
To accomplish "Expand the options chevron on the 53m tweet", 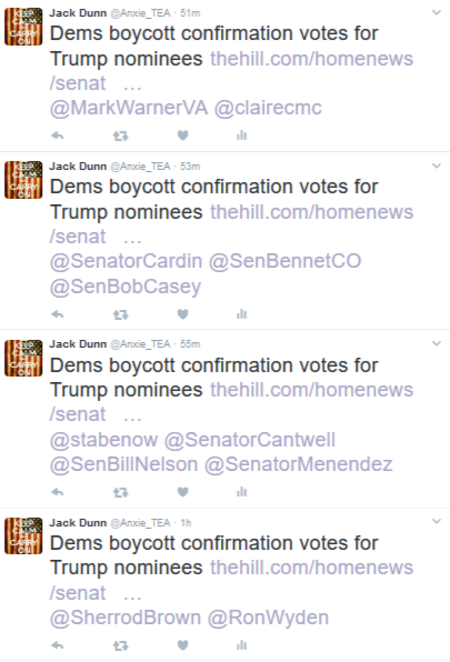I will point(436,166).
